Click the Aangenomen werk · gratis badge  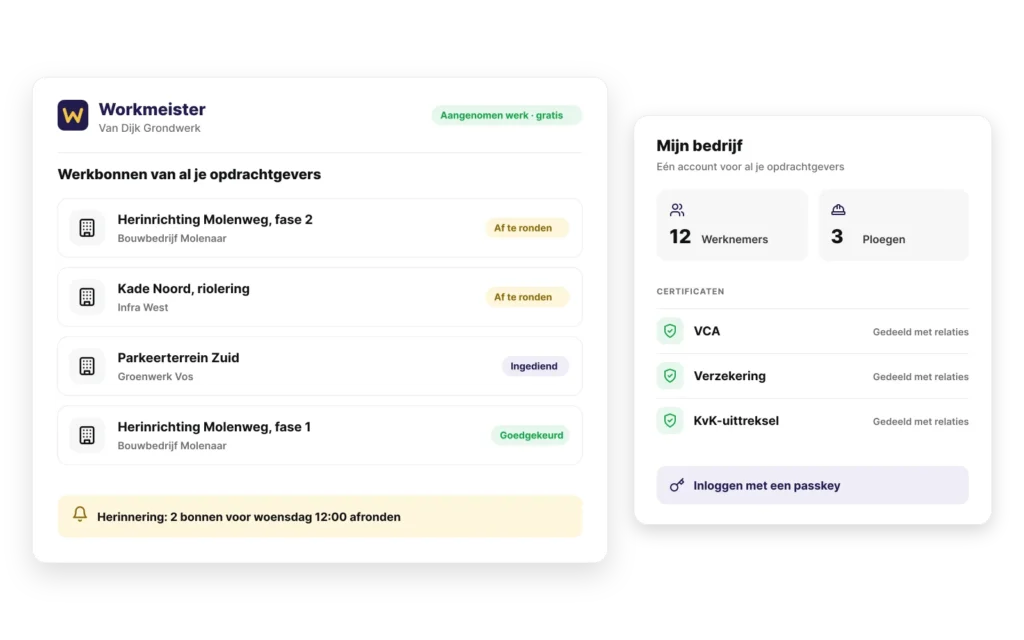(506, 116)
